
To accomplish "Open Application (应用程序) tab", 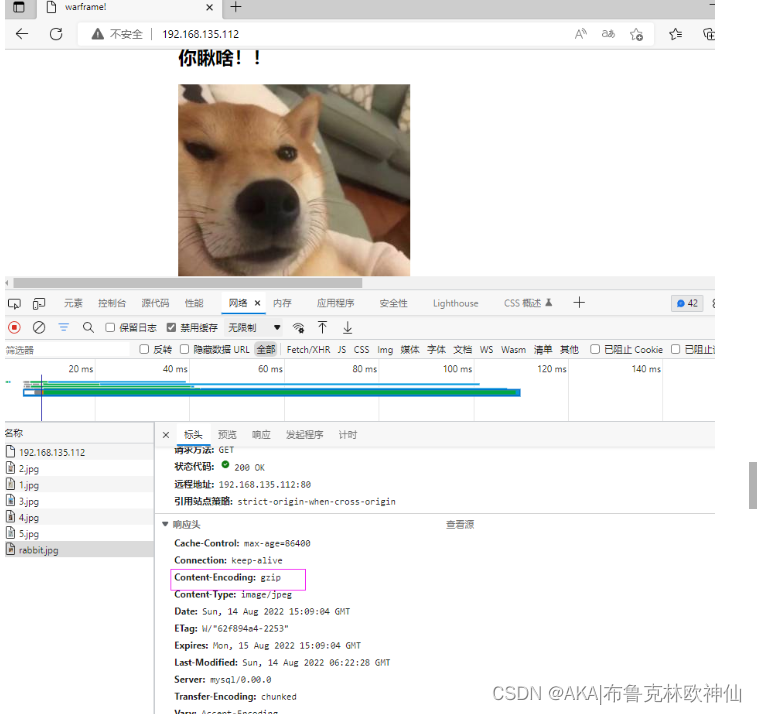I will (336, 303).
